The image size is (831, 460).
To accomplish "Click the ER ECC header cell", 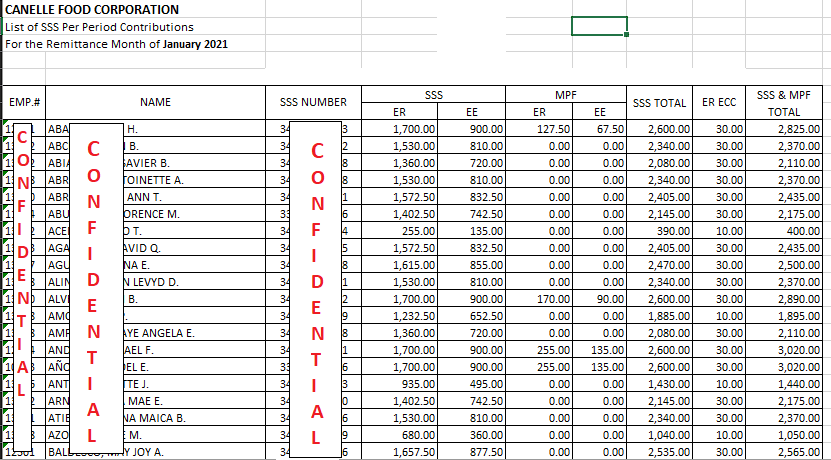I will coord(719,102).
